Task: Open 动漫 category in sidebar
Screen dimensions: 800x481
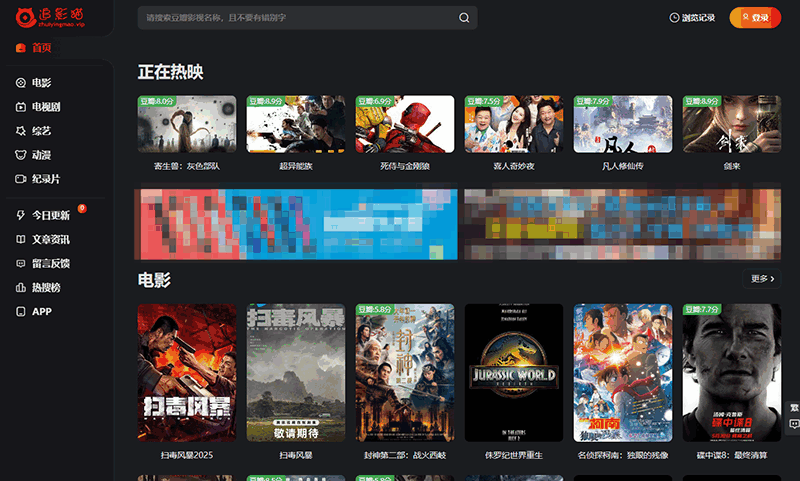Action: pos(41,155)
